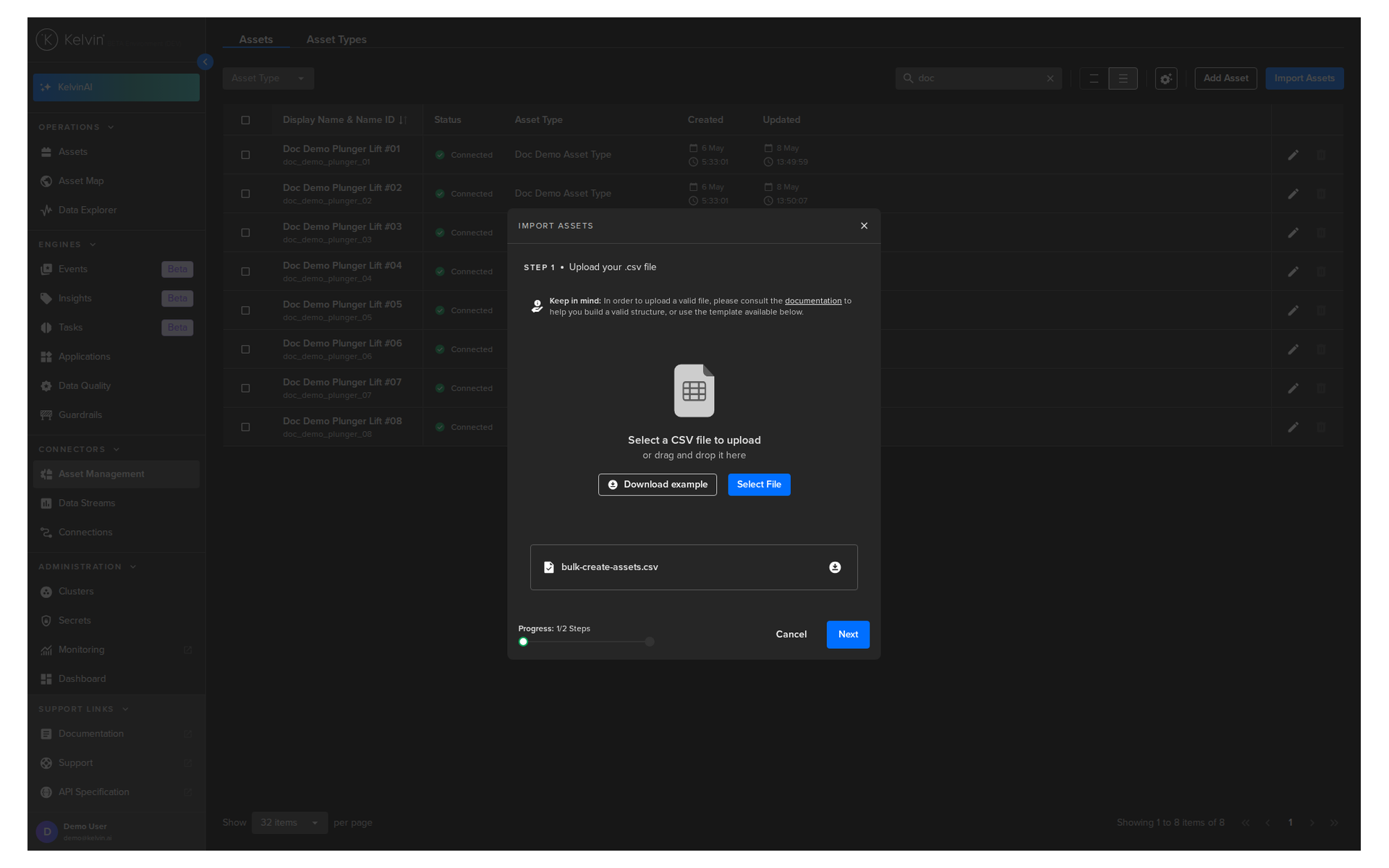Open the 32 items per page dropdown

[x=289, y=822]
